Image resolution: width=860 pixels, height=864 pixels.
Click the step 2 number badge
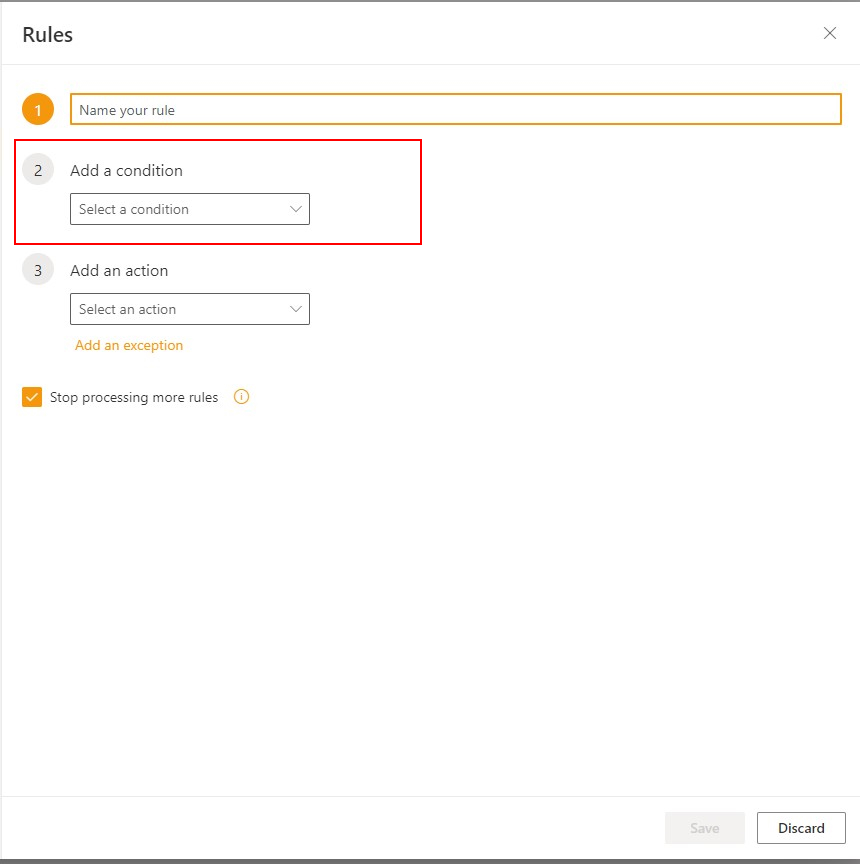point(38,170)
